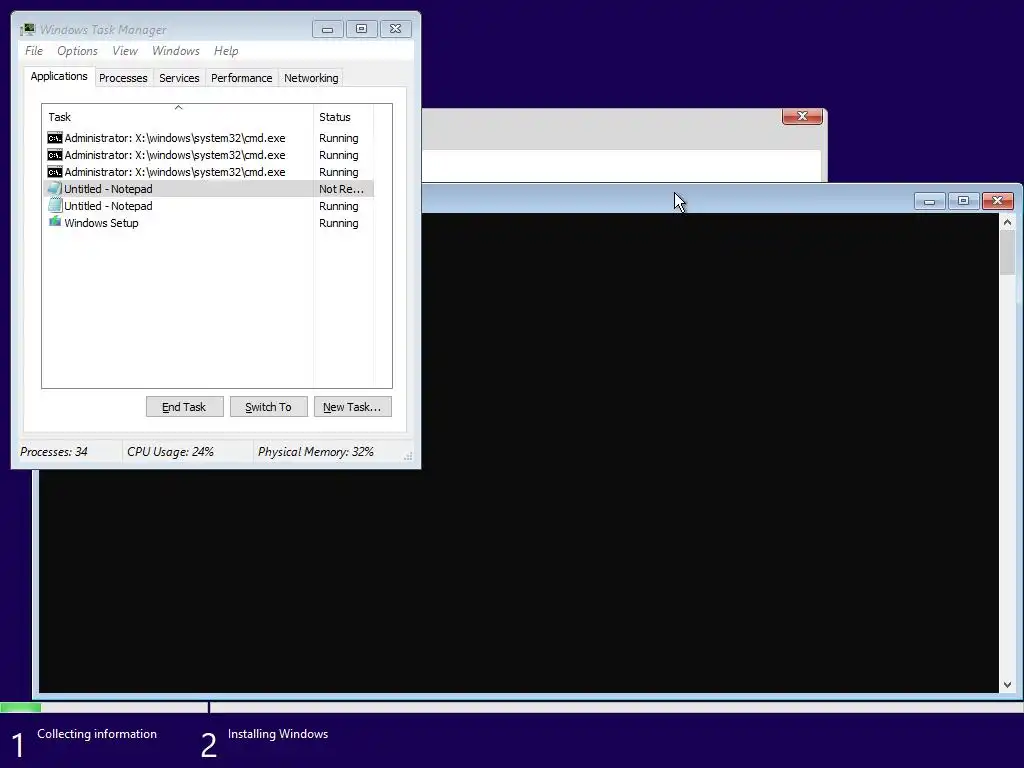Click the Task Manager resize grip
The width and height of the screenshot is (1024, 768).
click(x=408, y=456)
